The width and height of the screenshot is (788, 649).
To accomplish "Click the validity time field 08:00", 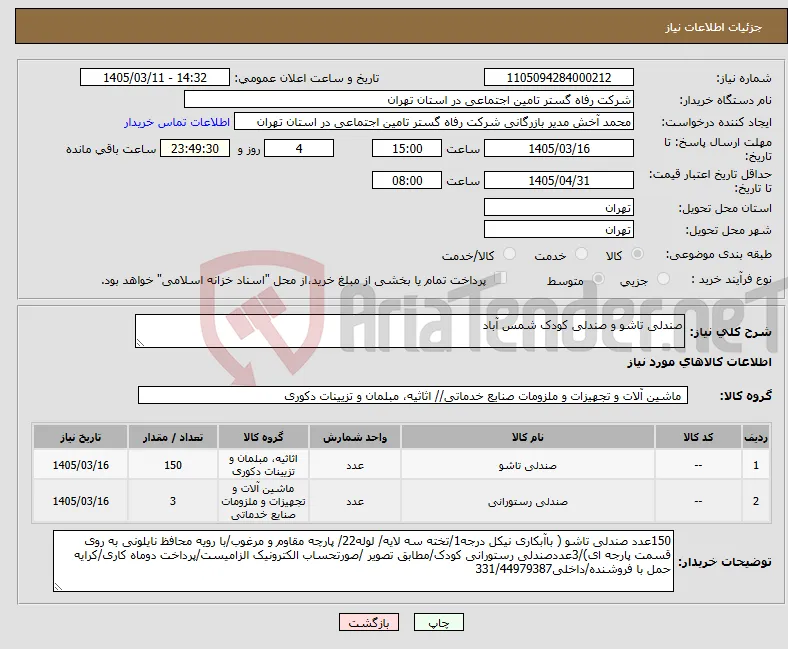I will pyautogui.click(x=407, y=180).
